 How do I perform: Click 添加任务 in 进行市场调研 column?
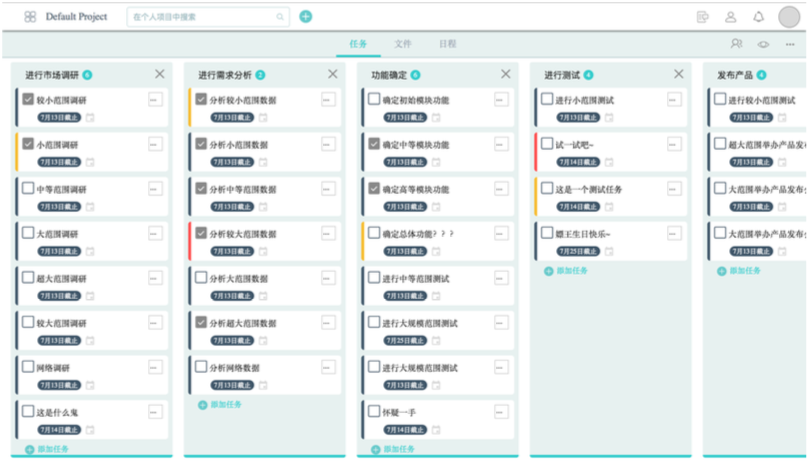click(x=47, y=449)
